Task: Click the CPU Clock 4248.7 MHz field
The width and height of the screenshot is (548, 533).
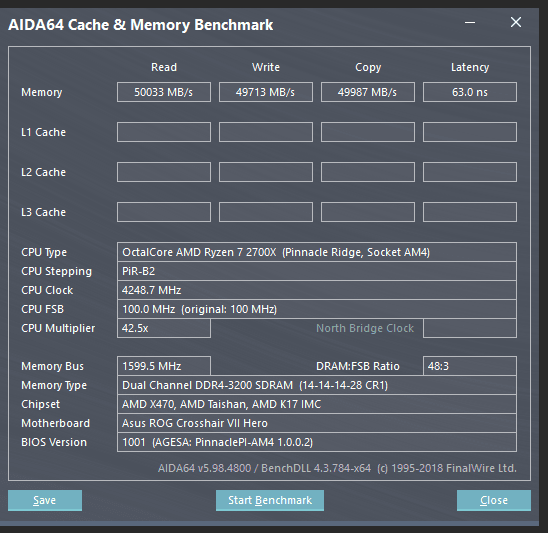Action: (317, 290)
